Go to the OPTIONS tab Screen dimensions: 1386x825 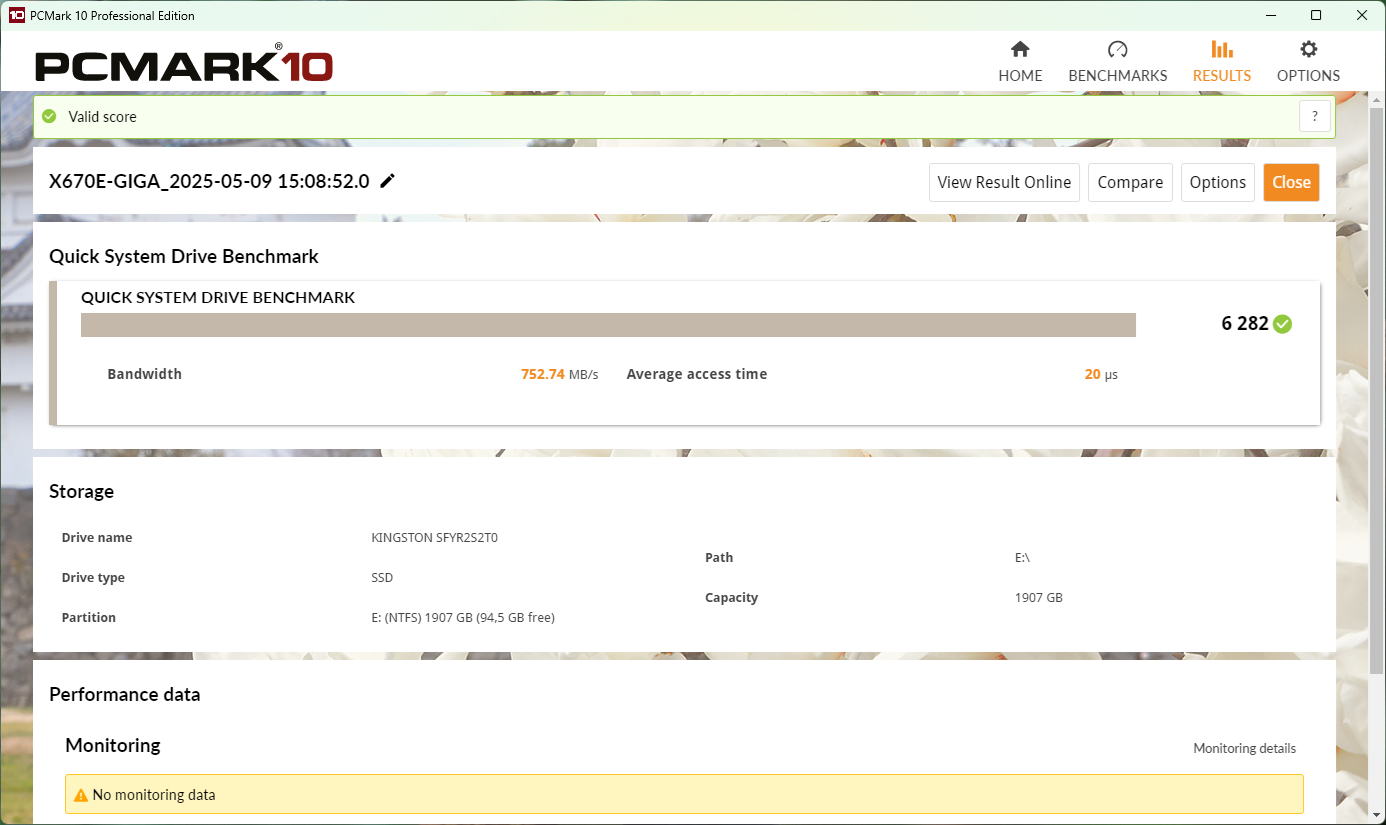tap(1308, 62)
